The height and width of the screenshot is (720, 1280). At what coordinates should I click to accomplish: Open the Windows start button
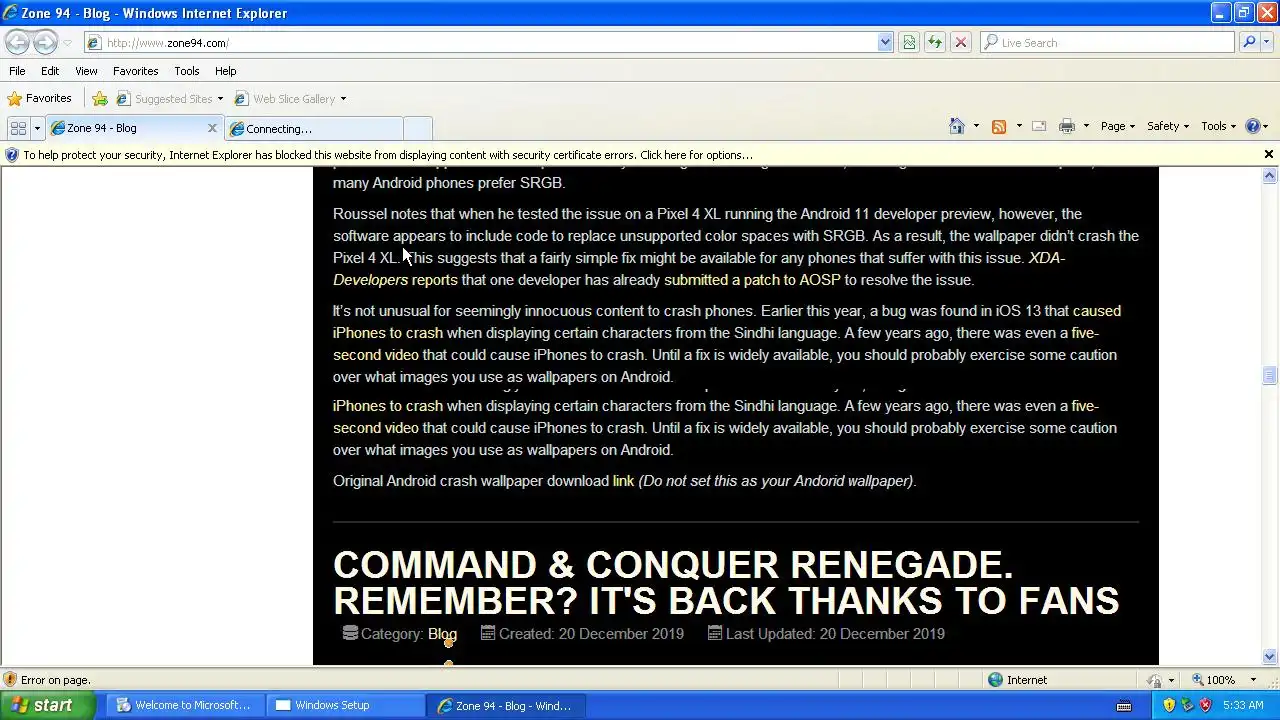[x=48, y=705]
